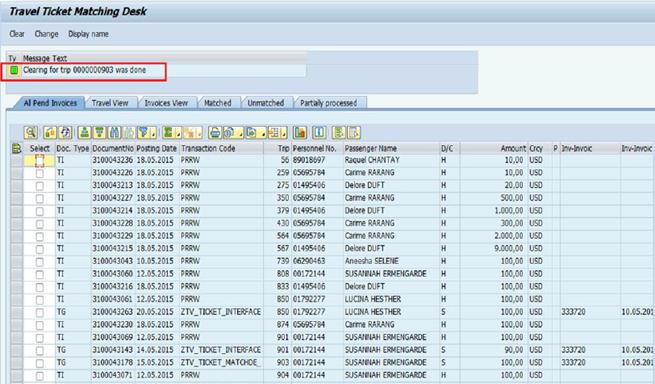This screenshot has height=384, width=655.
Task: Check the Select box for Aneesha SELENE row
Action: pyautogui.click(x=40, y=262)
